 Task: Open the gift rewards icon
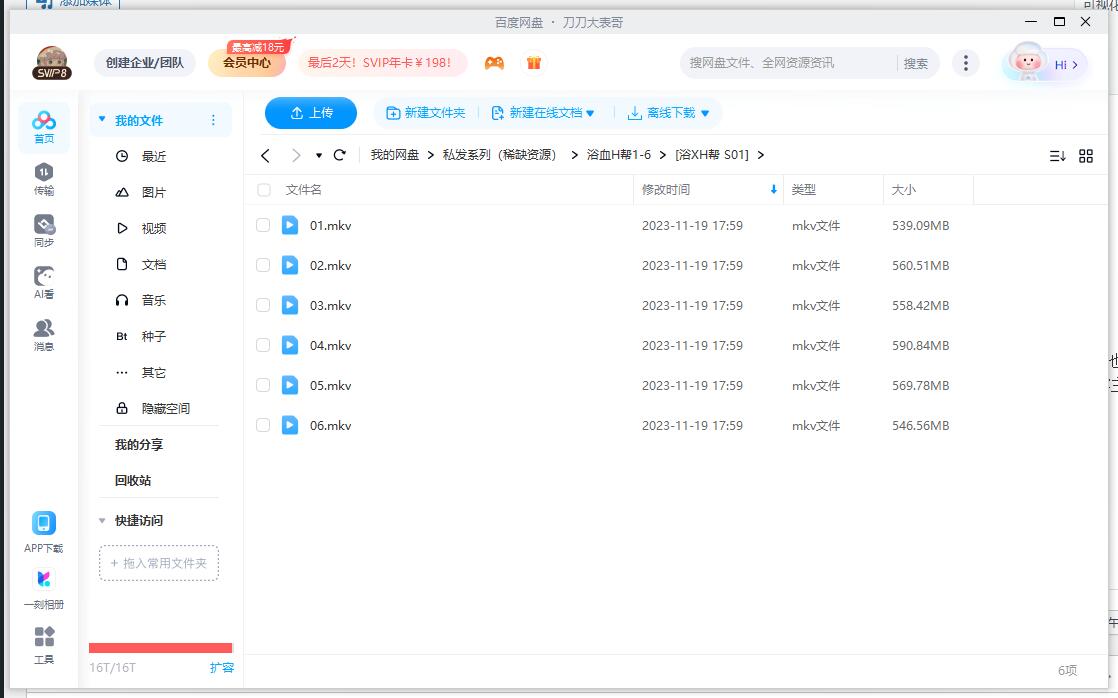pos(535,62)
